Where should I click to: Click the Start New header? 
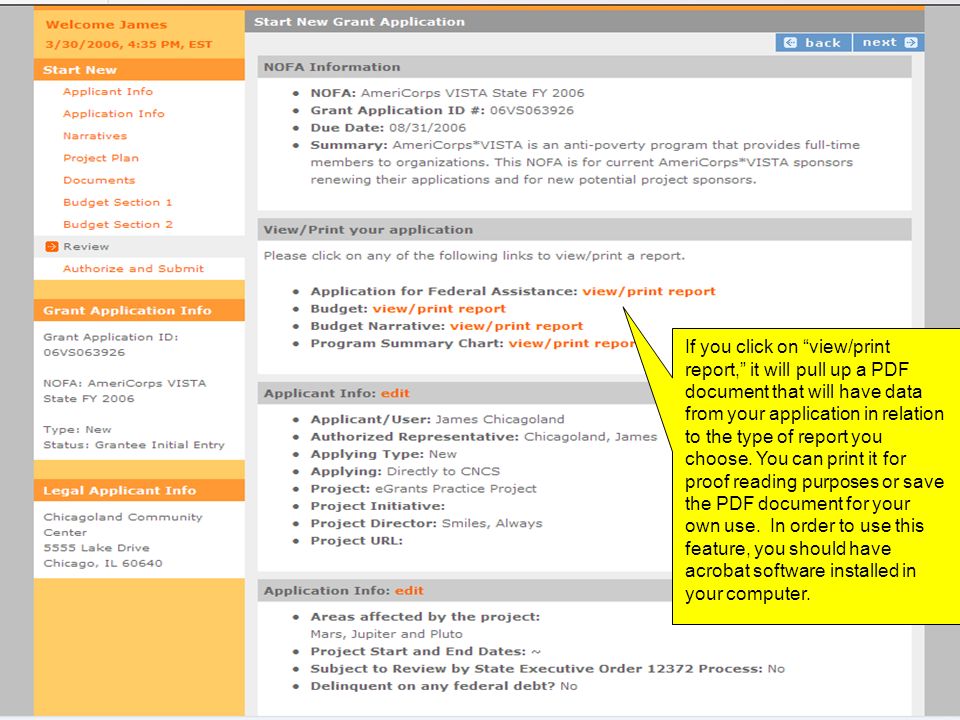(x=140, y=70)
